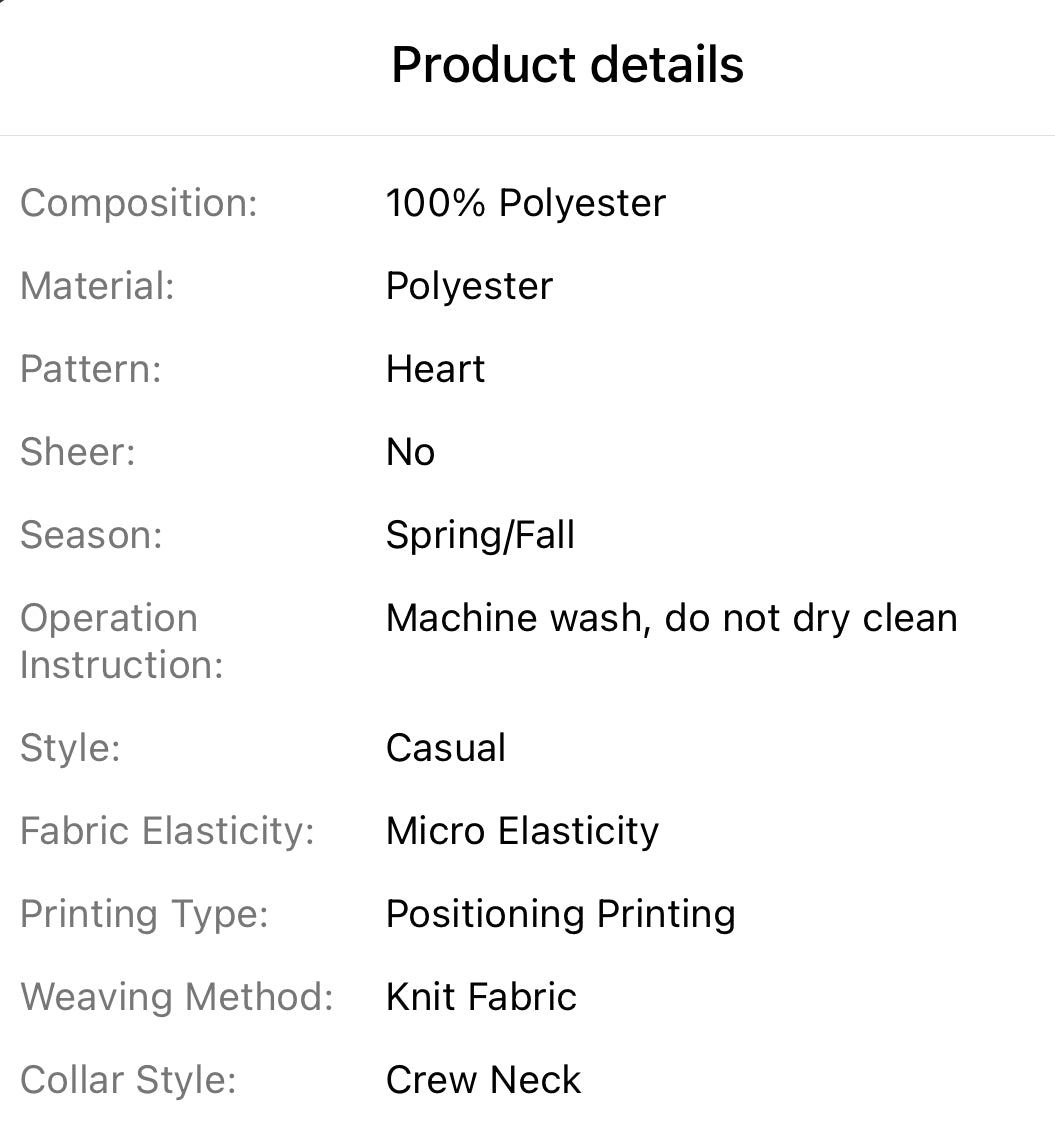Select the Knit Fabric value

click(x=481, y=997)
